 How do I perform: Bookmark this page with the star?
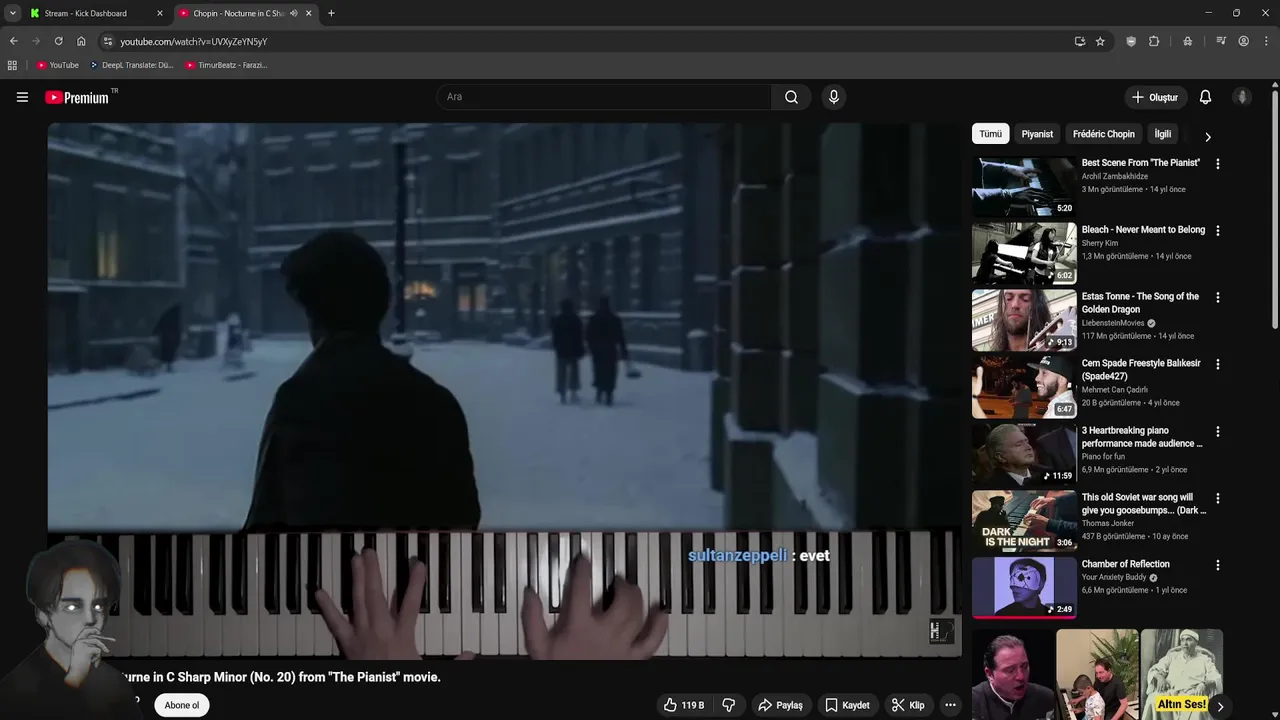1100,41
